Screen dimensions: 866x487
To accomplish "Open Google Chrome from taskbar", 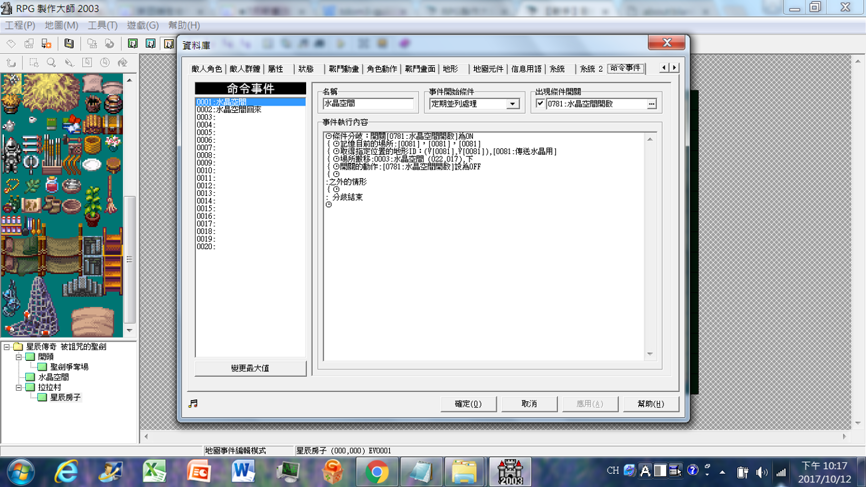I will point(377,472).
